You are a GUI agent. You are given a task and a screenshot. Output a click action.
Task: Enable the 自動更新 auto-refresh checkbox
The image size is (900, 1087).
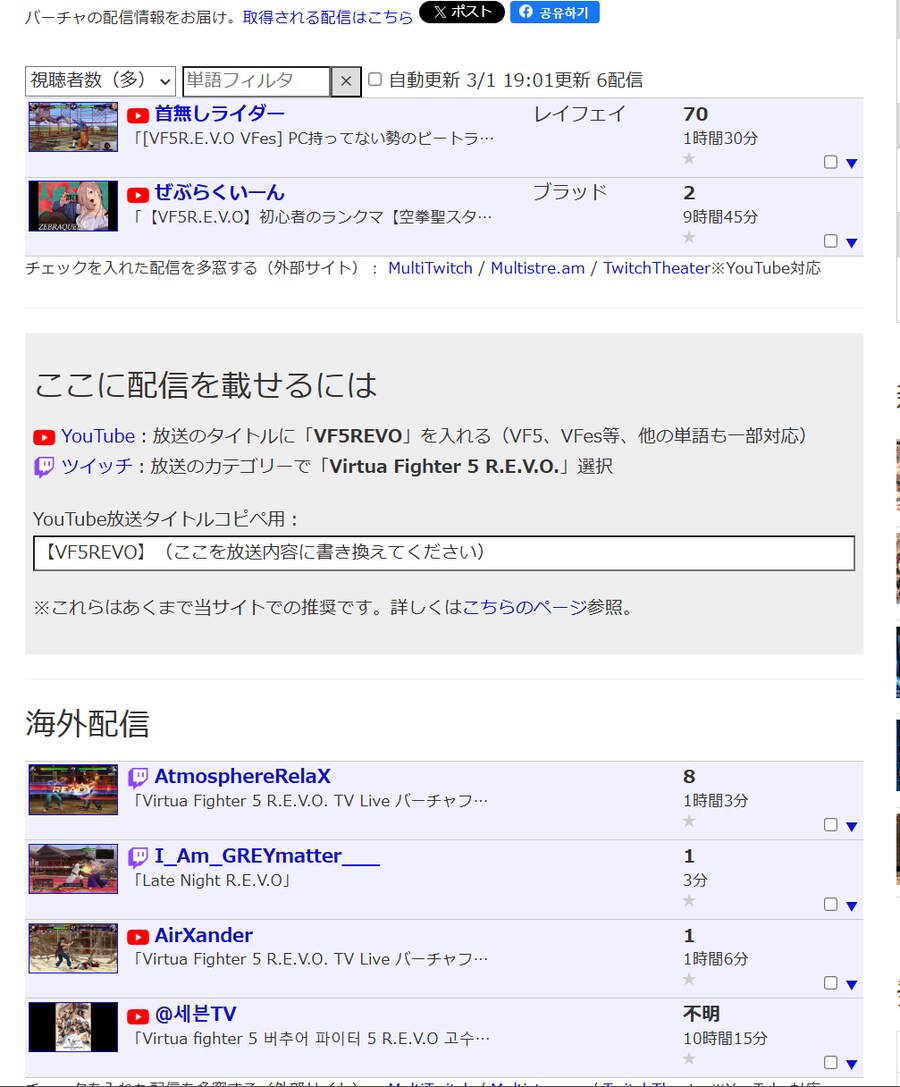(374, 80)
